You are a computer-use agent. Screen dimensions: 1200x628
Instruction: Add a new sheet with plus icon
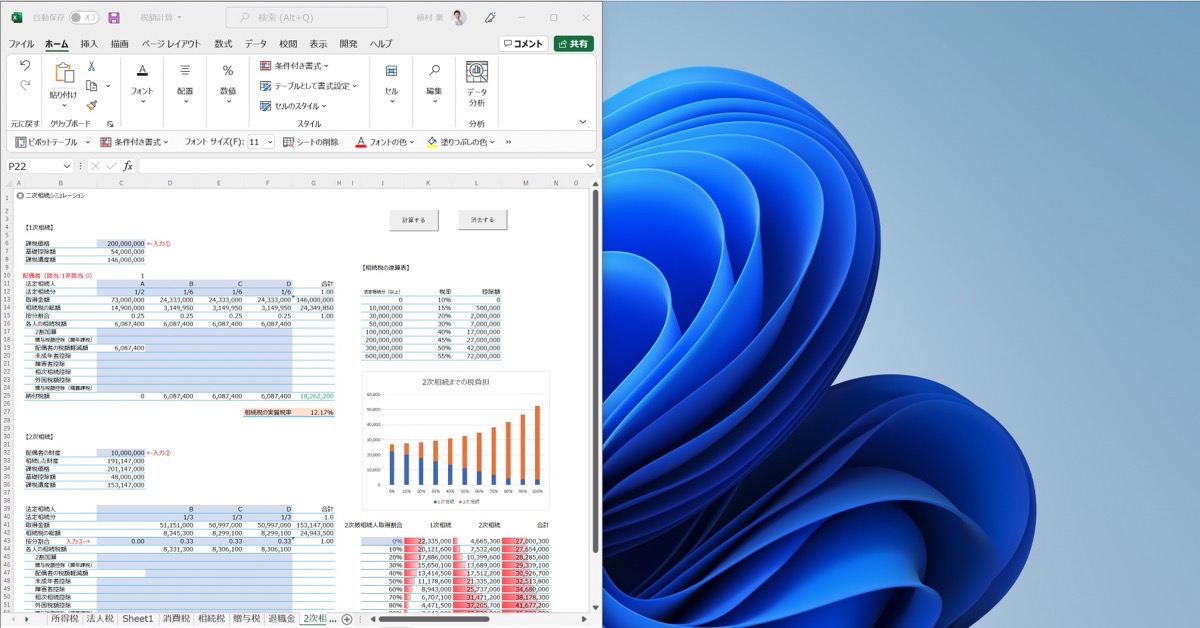(x=347, y=620)
